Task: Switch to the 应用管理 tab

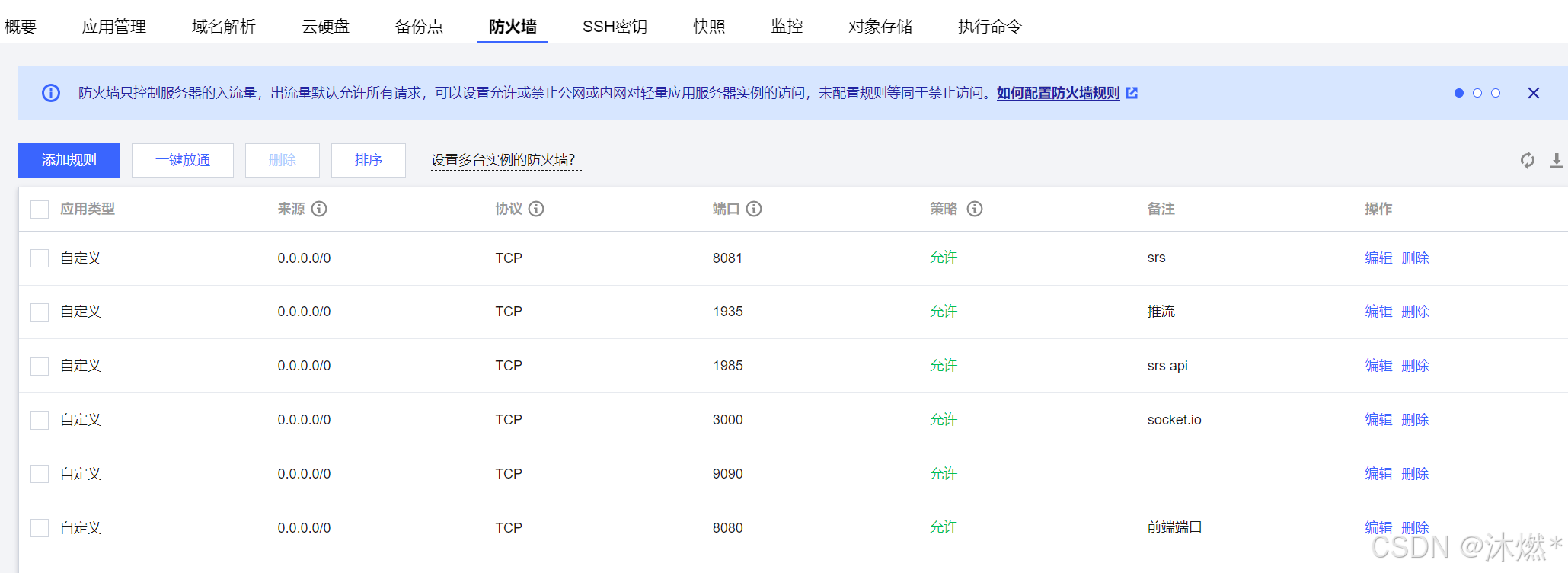Action: point(114,27)
